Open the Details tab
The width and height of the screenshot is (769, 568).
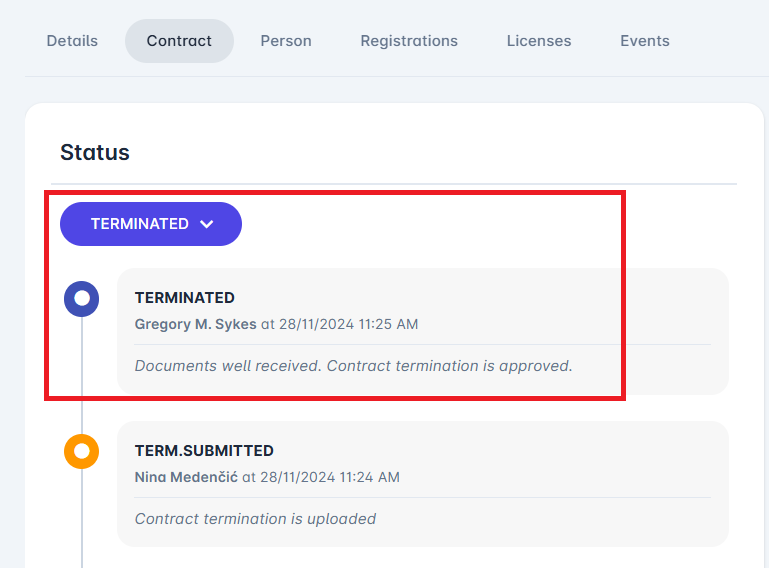(72, 41)
